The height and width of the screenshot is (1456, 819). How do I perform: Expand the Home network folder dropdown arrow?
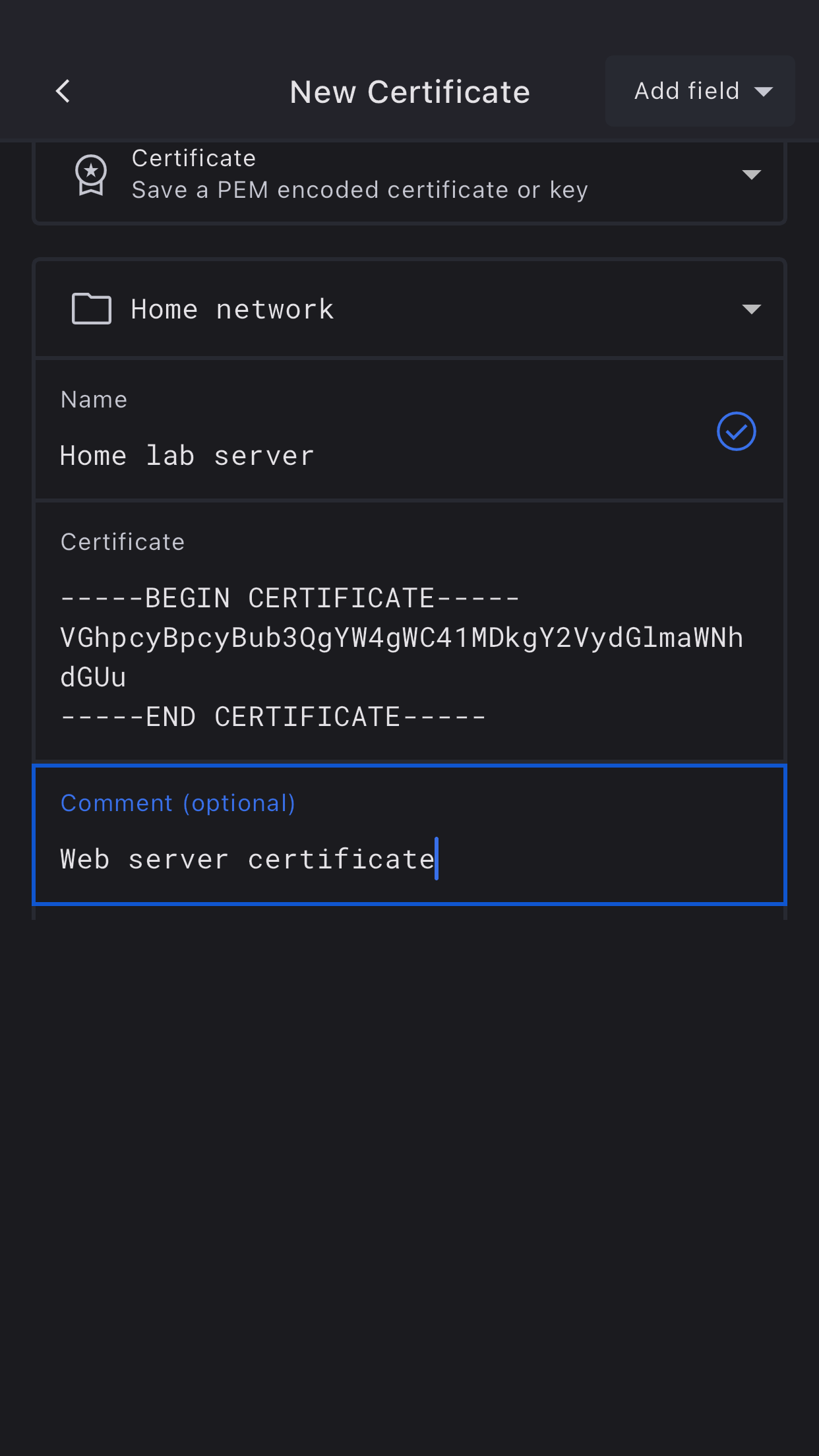[x=751, y=309]
